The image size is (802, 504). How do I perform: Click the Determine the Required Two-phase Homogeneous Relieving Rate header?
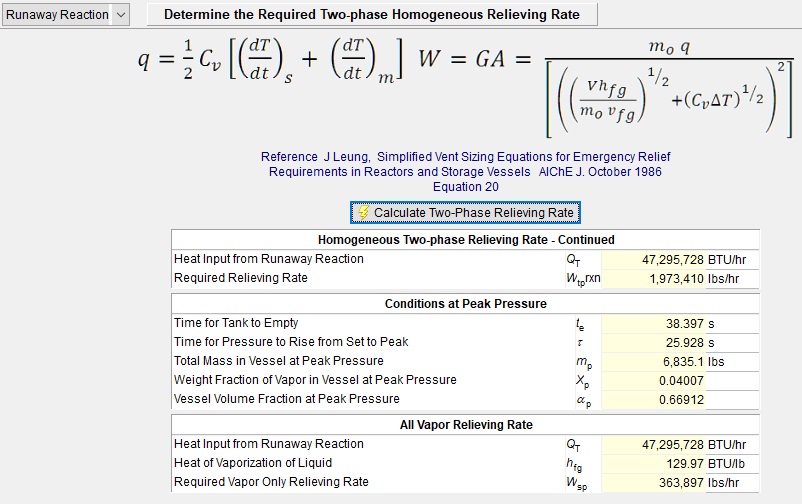pyautogui.click(x=372, y=15)
